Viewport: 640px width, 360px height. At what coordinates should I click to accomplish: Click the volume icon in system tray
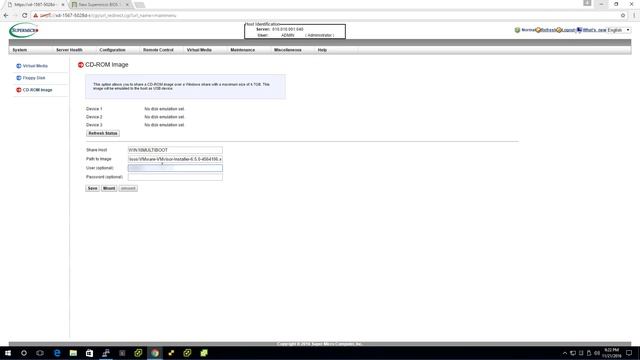point(597,353)
